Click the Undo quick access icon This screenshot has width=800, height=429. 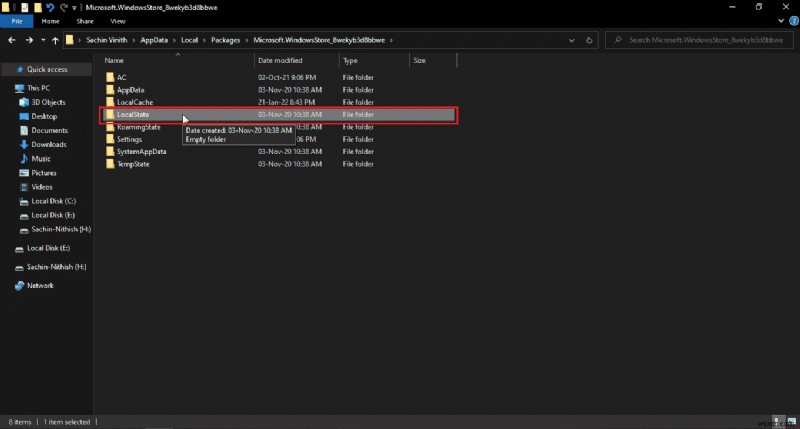pyautogui.click(x=50, y=7)
